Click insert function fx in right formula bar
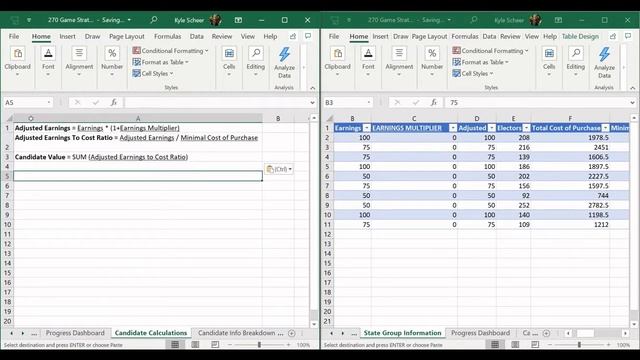This screenshot has height=360, width=640. coord(434,102)
